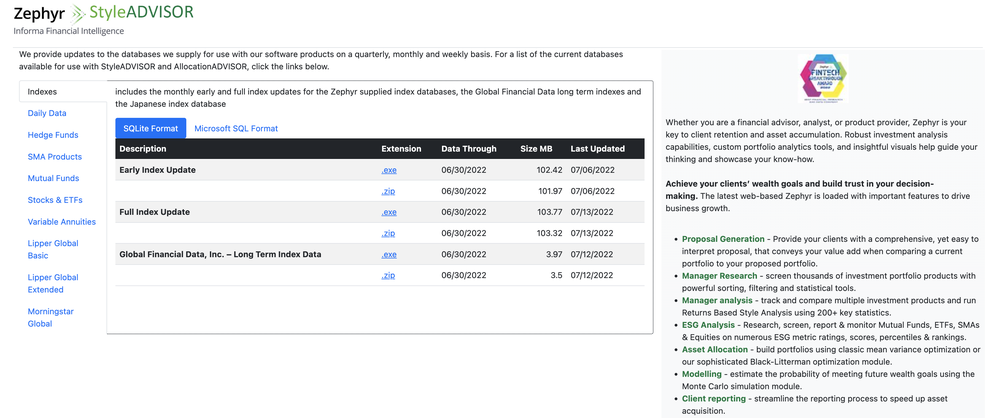
Task: Click the Manager analysis heading
Action: (x=717, y=300)
